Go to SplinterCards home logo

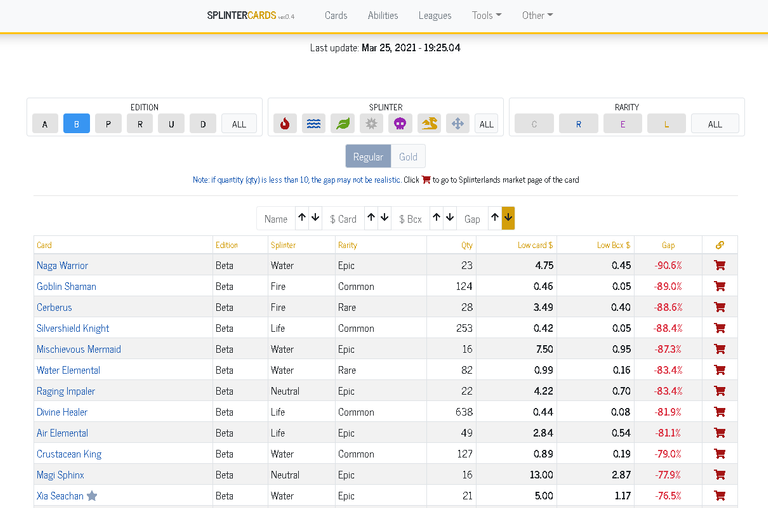click(250, 15)
